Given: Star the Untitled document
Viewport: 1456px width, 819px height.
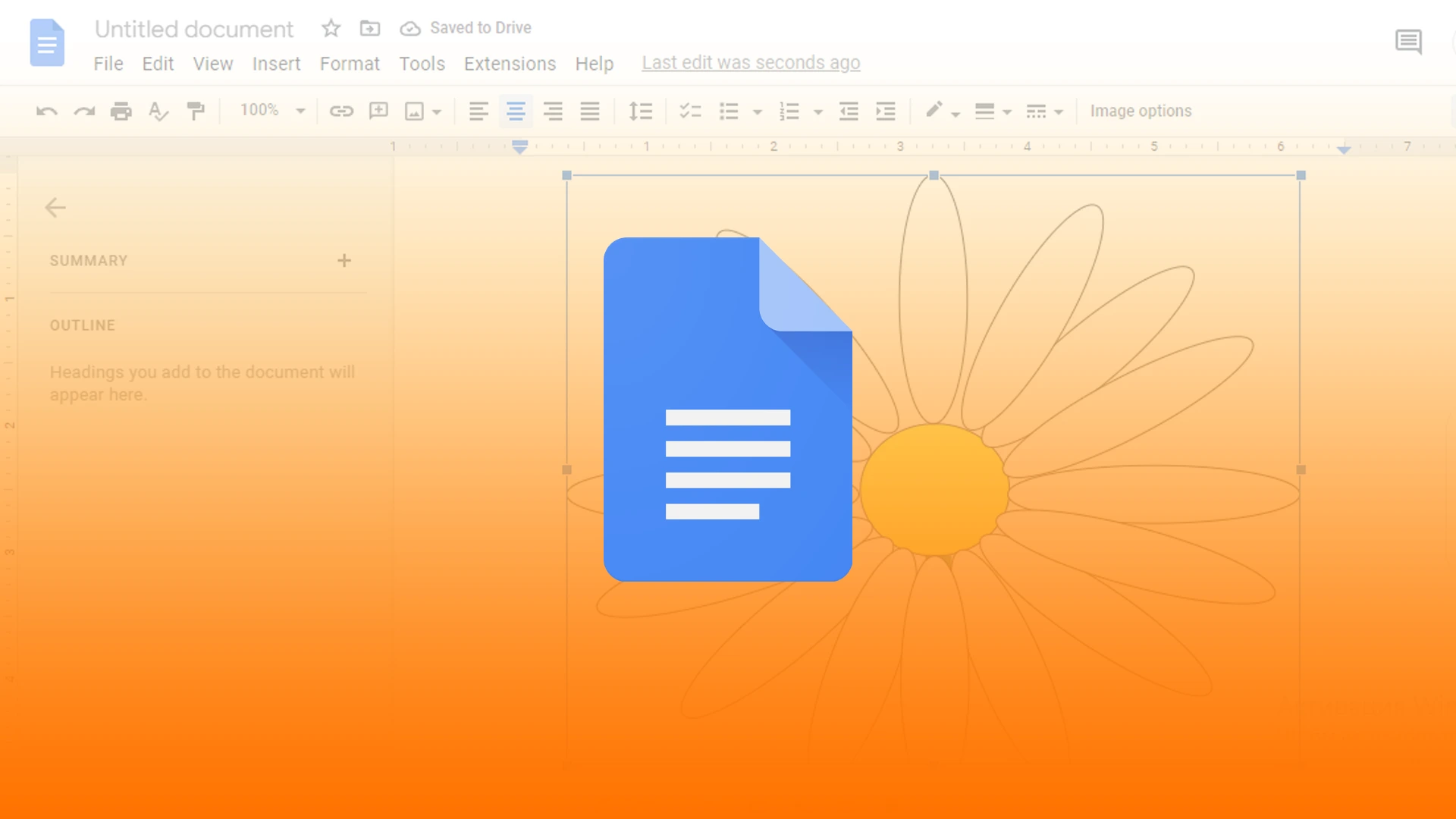Looking at the screenshot, I should (x=331, y=28).
